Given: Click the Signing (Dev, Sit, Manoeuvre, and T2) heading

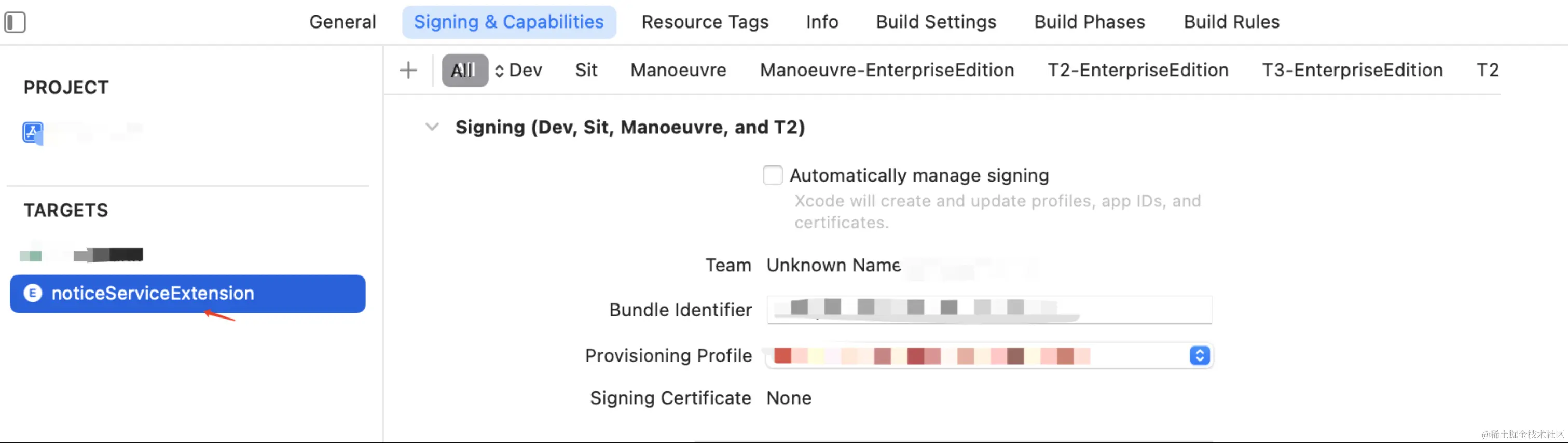Looking at the screenshot, I should point(630,127).
